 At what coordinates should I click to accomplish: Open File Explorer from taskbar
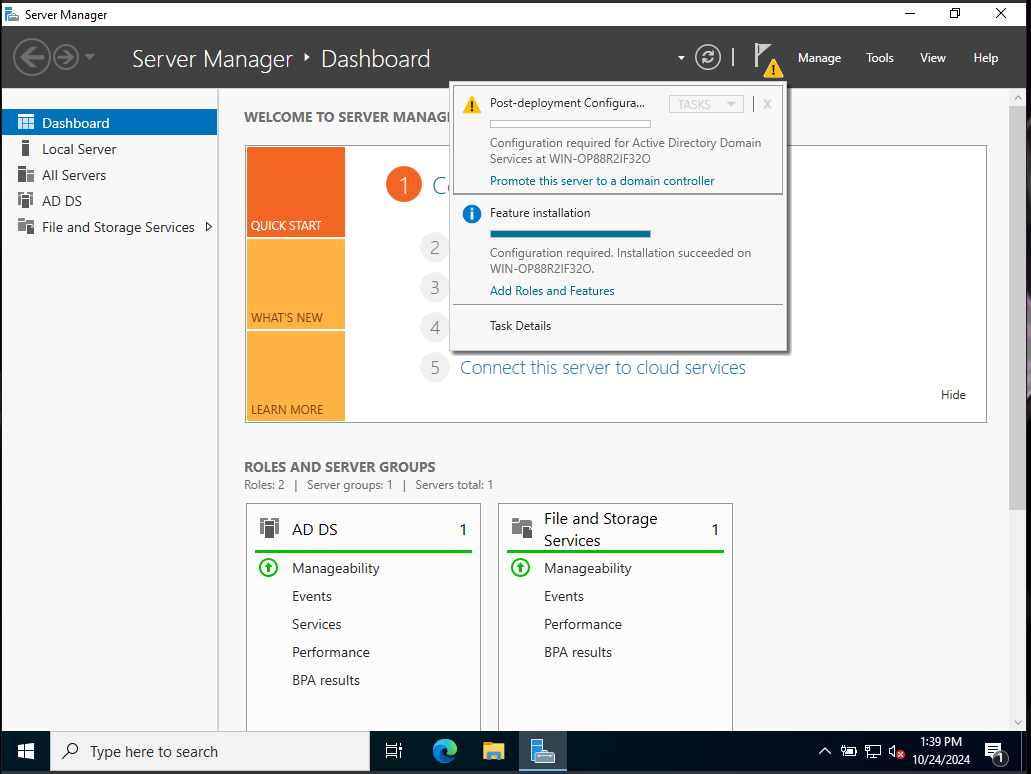click(493, 751)
